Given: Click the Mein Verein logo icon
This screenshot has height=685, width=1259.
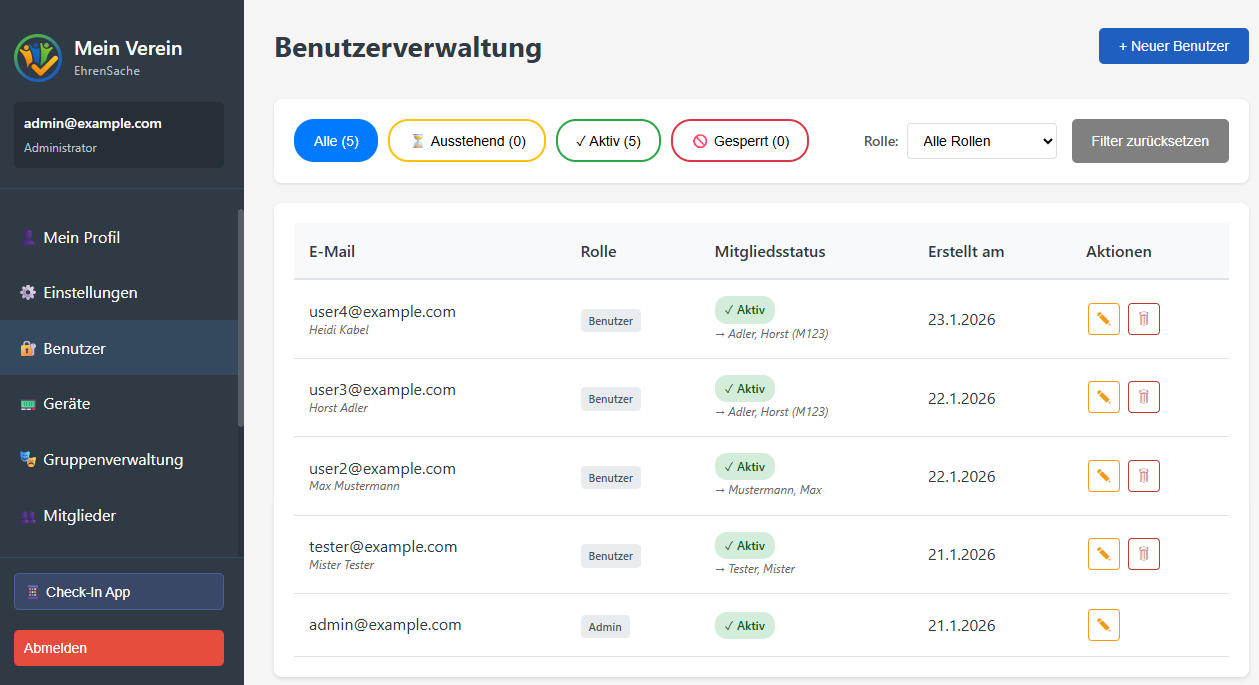Looking at the screenshot, I should pyautogui.click(x=38, y=57).
